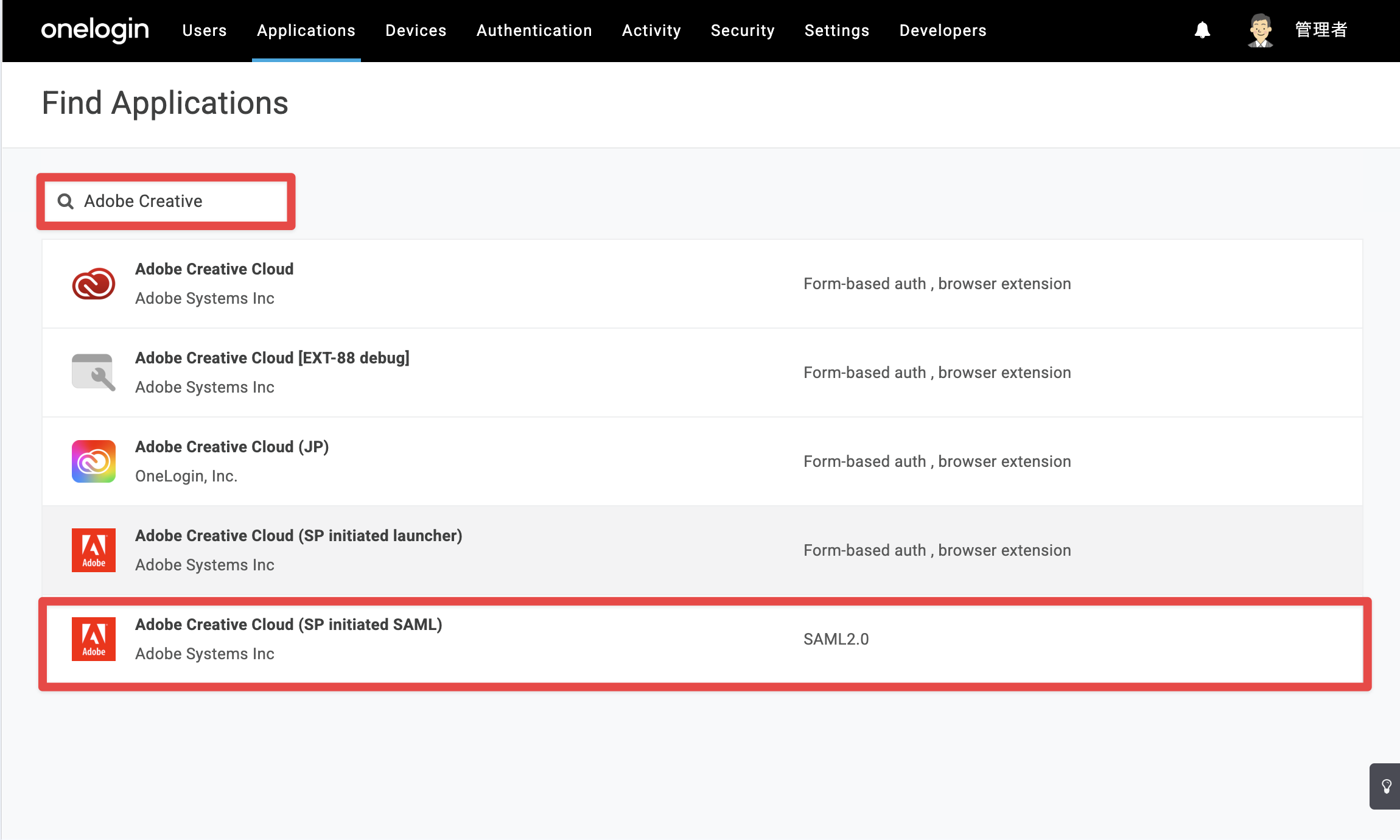1400x840 pixels.
Task: Select Adobe Creative Cloud application
Action: click(x=702, y=284)
